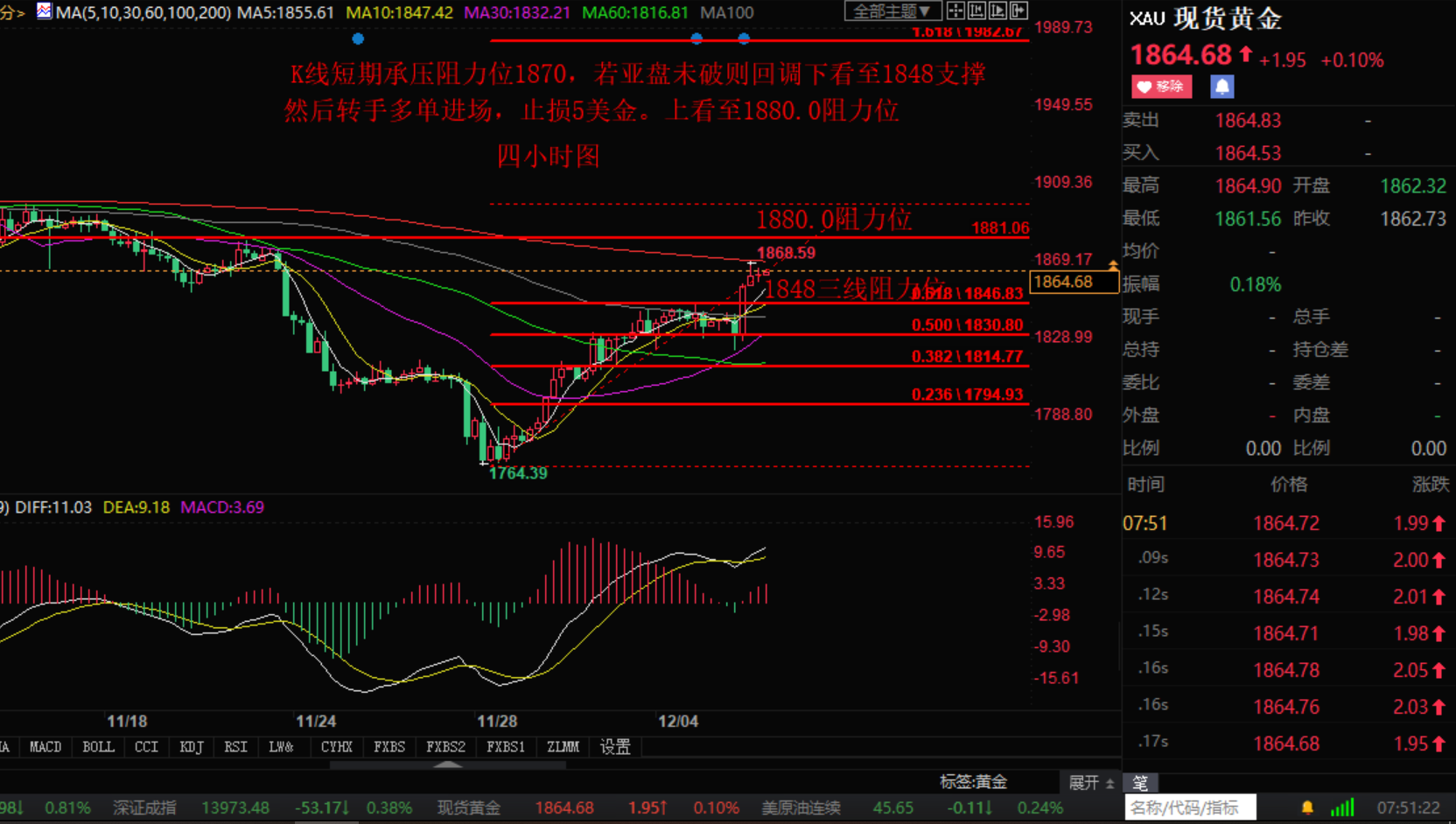
Task: Select the BOLL indicator tab
Action: (x=98, y=747)
